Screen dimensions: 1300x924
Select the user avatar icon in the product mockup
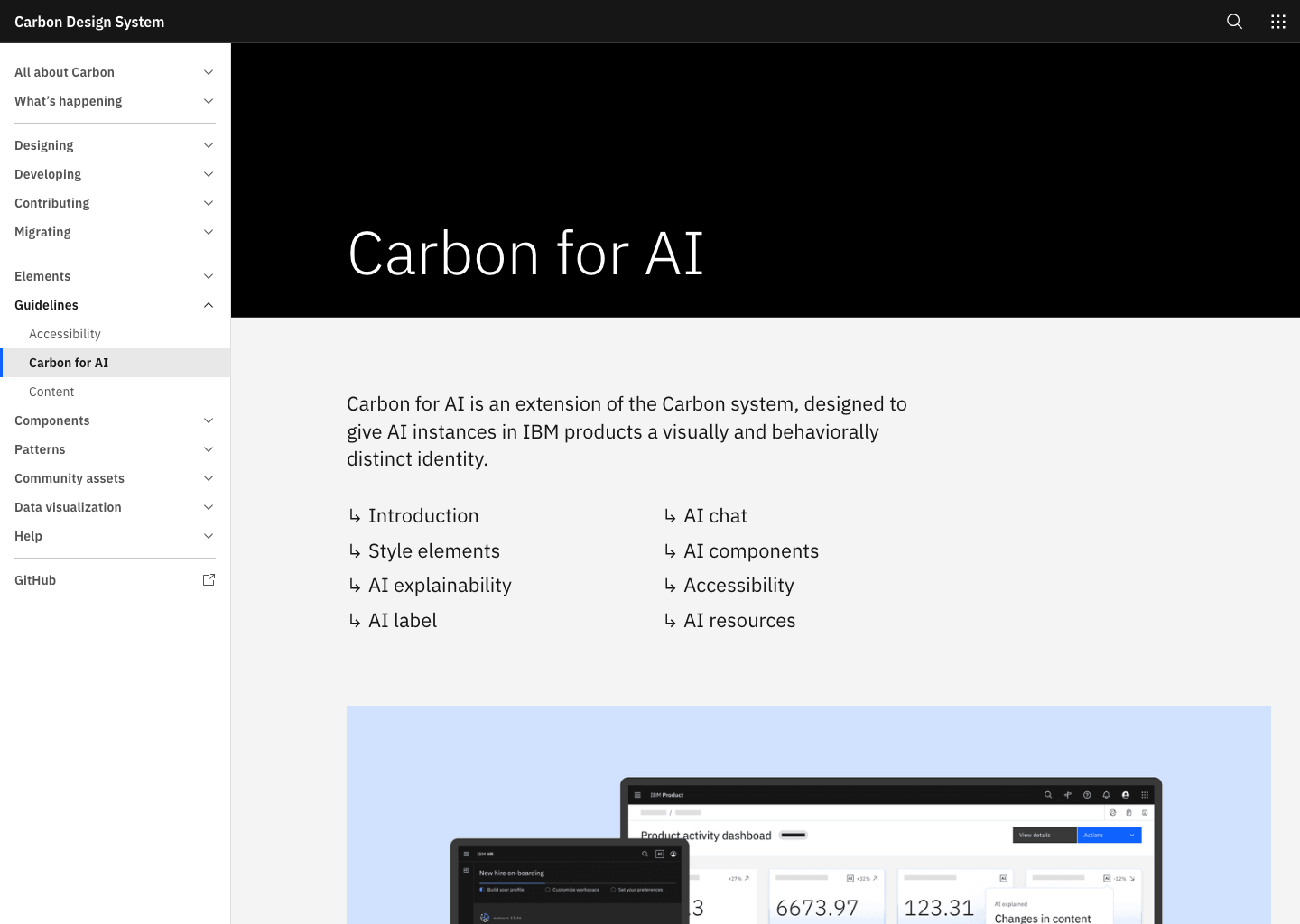[1126, 795]
